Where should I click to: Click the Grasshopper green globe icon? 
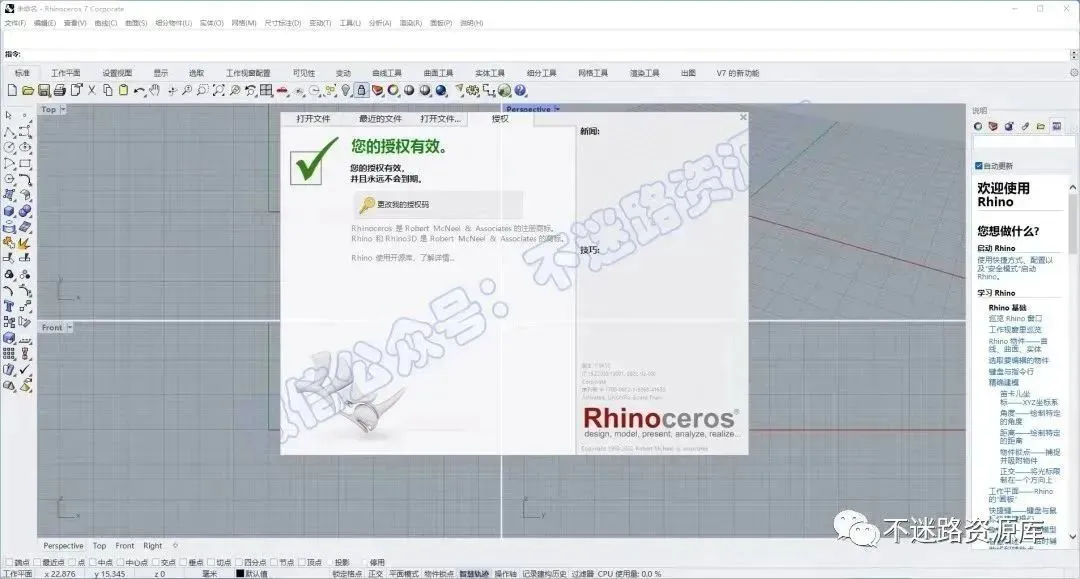point(505,90)
